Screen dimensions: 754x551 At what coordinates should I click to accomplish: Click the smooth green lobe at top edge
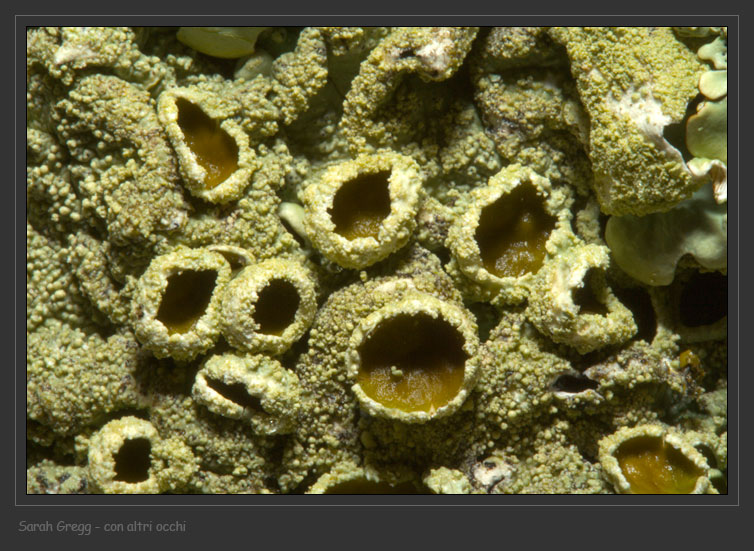click(x=220, y=41)
